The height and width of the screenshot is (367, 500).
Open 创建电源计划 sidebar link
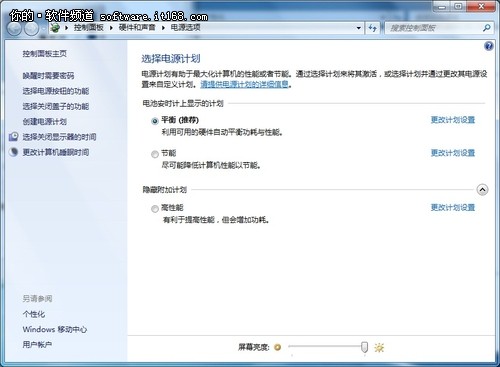click(x=45, y=122)
